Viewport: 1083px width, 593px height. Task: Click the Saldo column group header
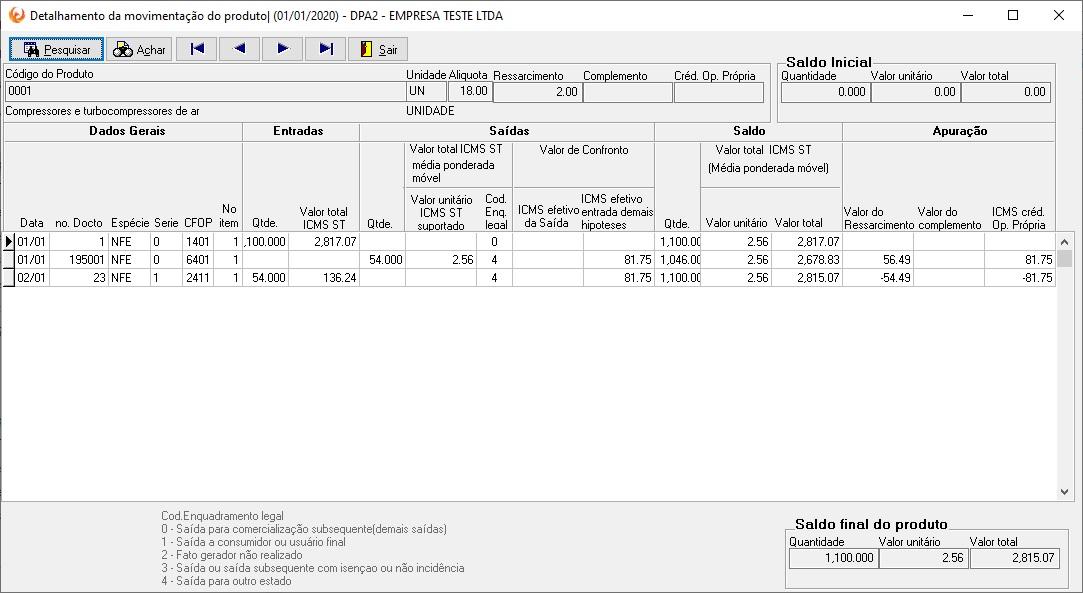pos(749,131)
